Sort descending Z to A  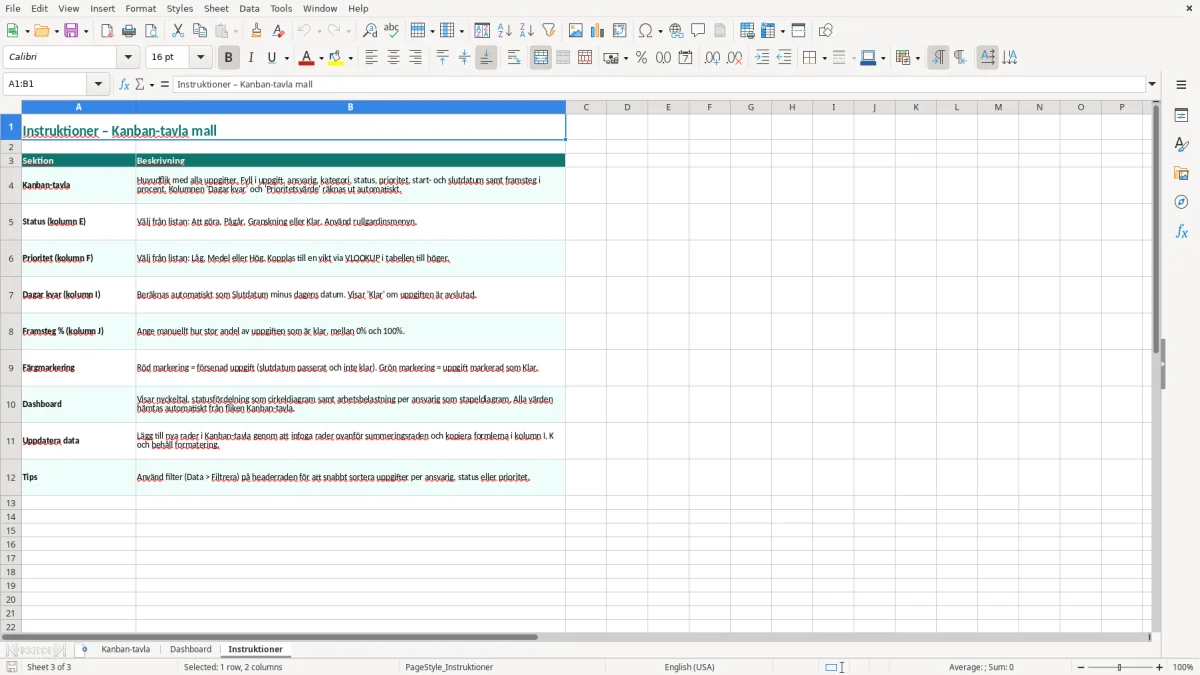pyautogui.click(x=527, y=31)
